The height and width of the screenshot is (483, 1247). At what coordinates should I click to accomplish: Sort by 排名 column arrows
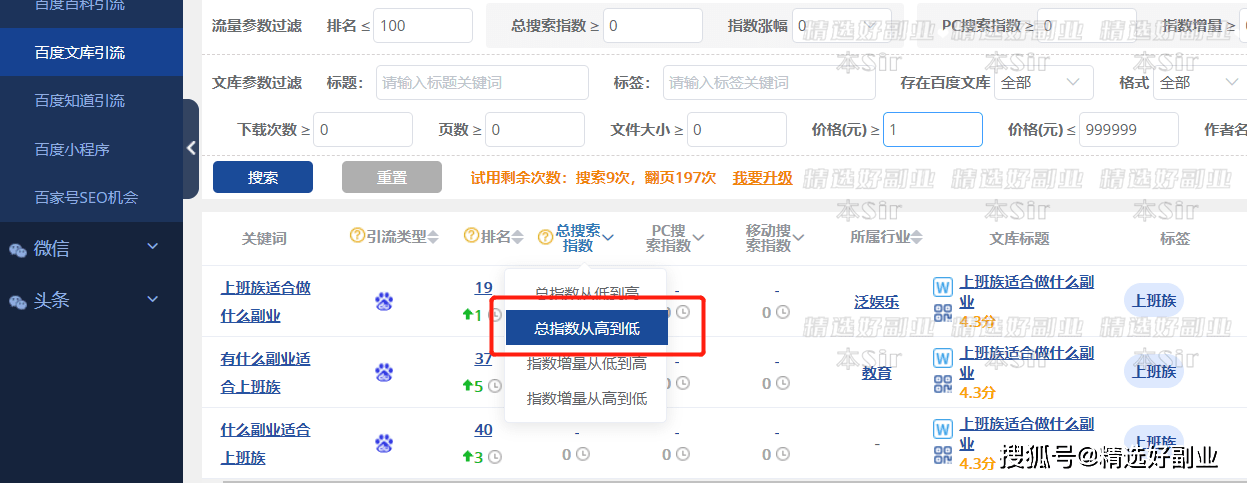[517, 237]
